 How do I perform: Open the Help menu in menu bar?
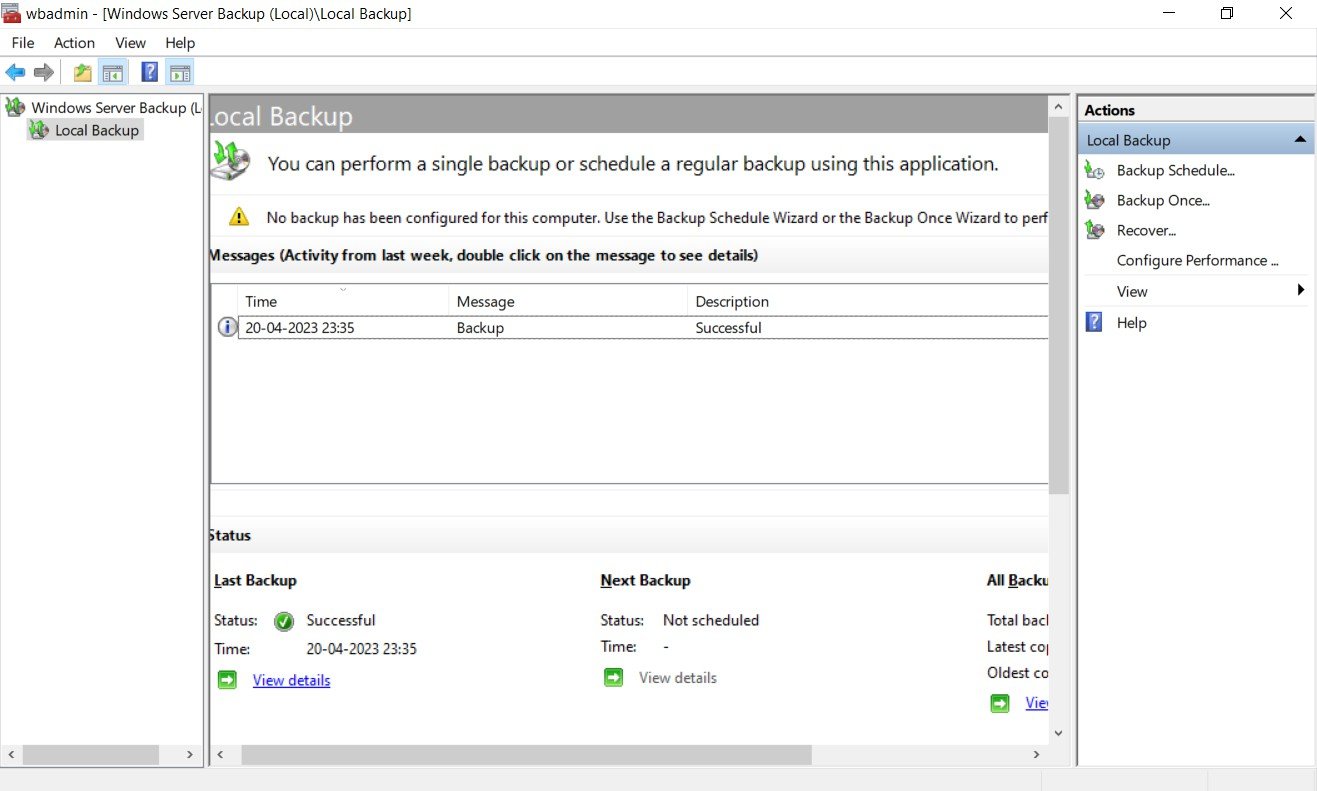181,43
